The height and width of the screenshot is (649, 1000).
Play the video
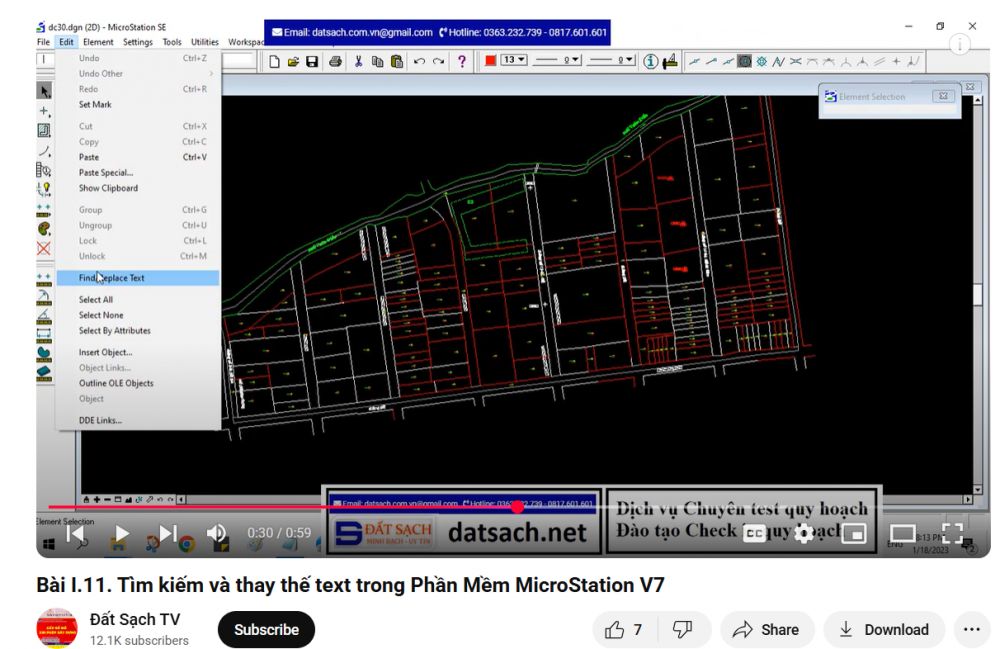[122, 534]
